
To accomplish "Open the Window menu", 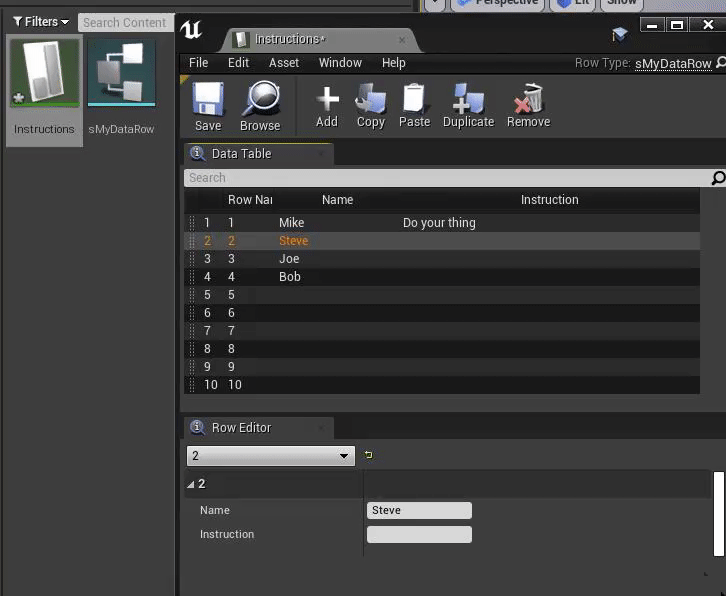I will [340, 63].
